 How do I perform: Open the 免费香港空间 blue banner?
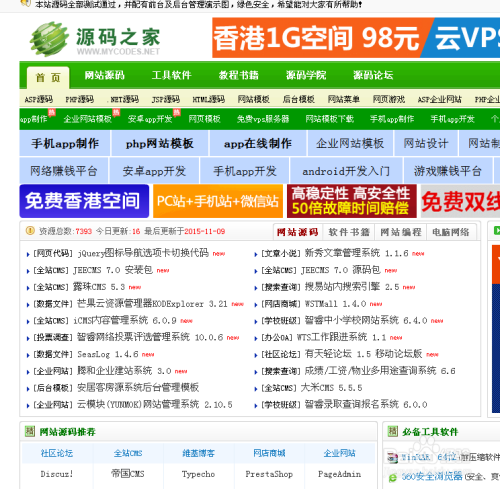(84, 201)
